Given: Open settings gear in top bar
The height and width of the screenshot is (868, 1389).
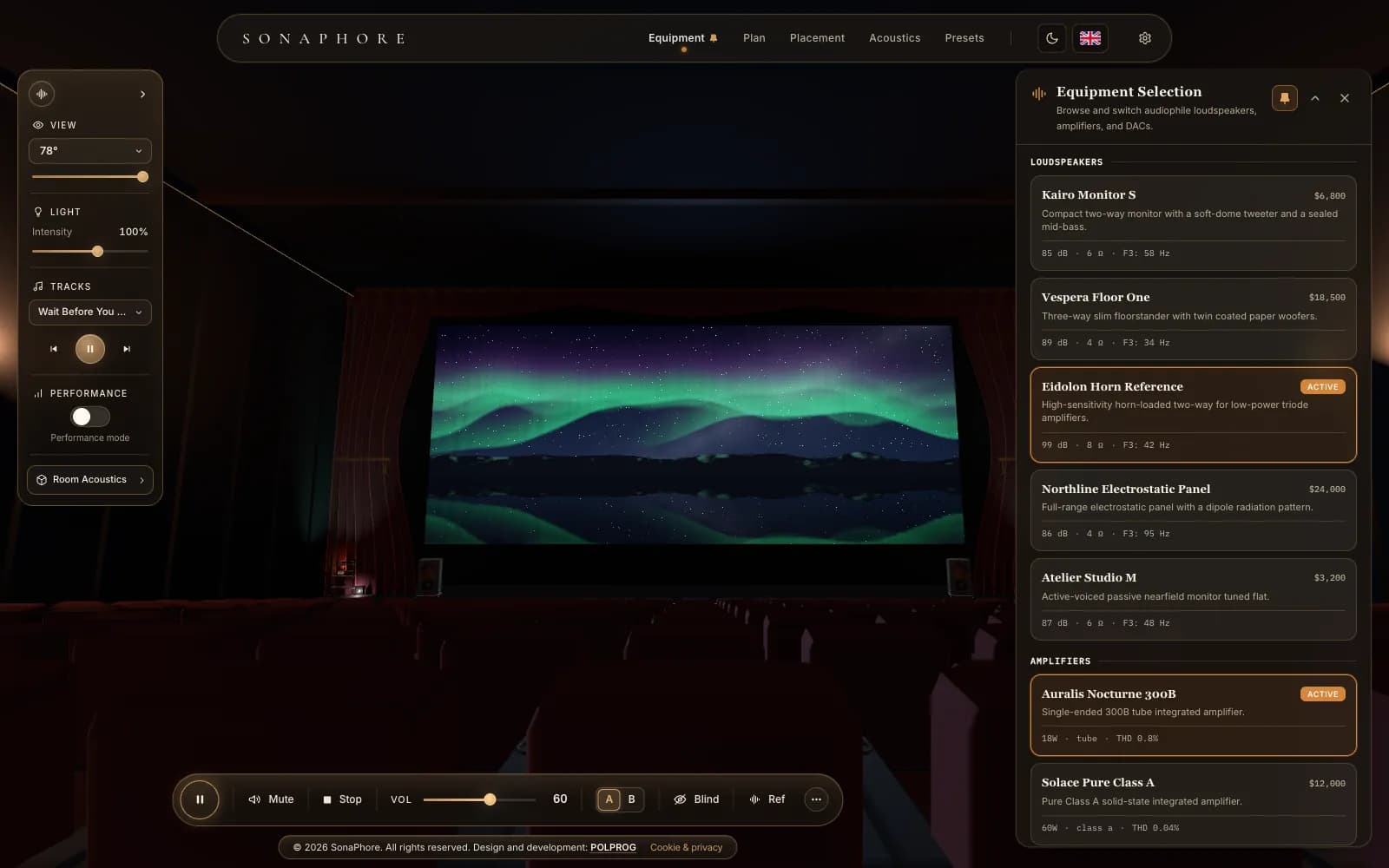Looking at the screenshot, I should (1145, 38).
